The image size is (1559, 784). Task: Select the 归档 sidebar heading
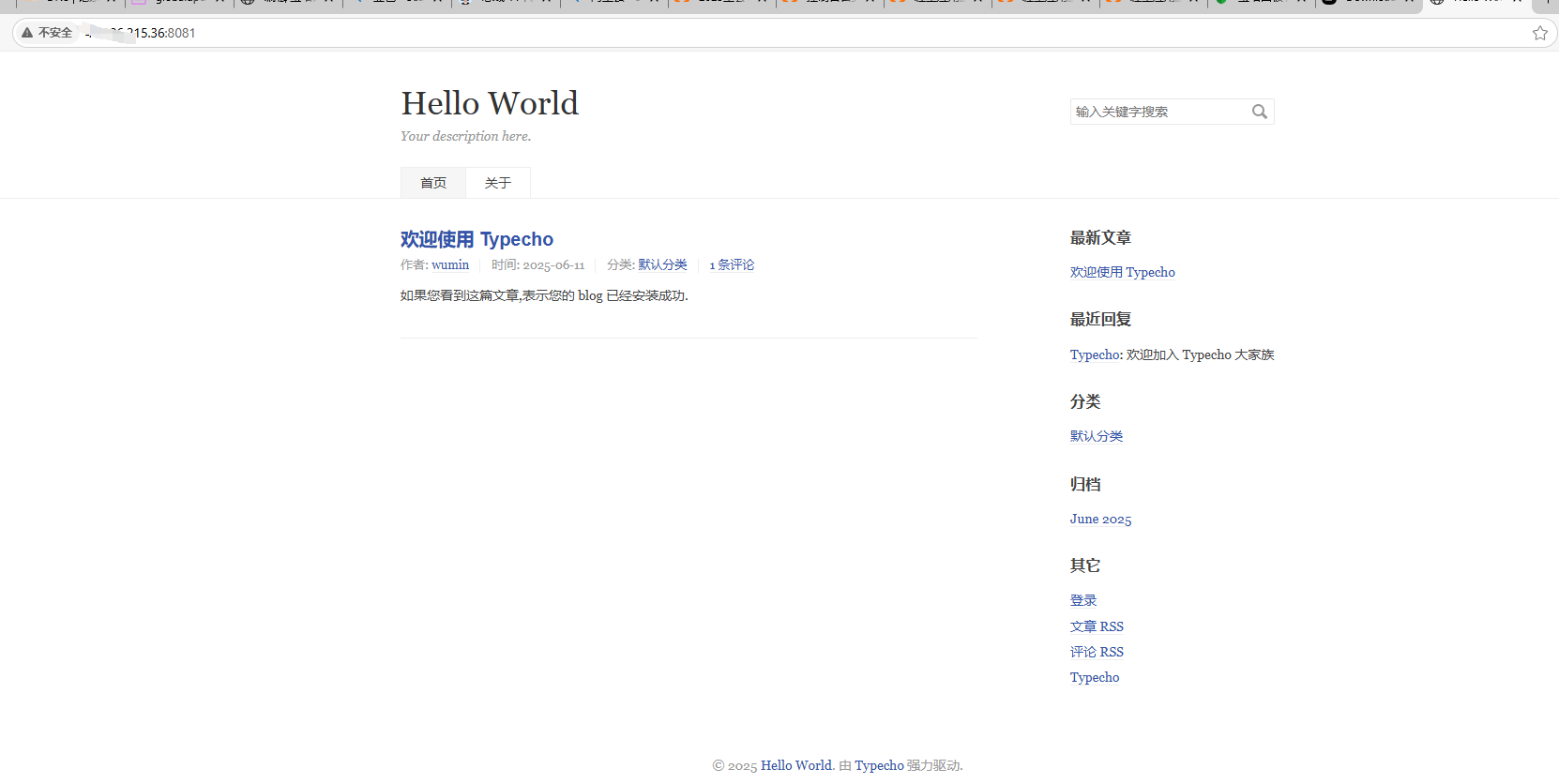point(1085,484)
